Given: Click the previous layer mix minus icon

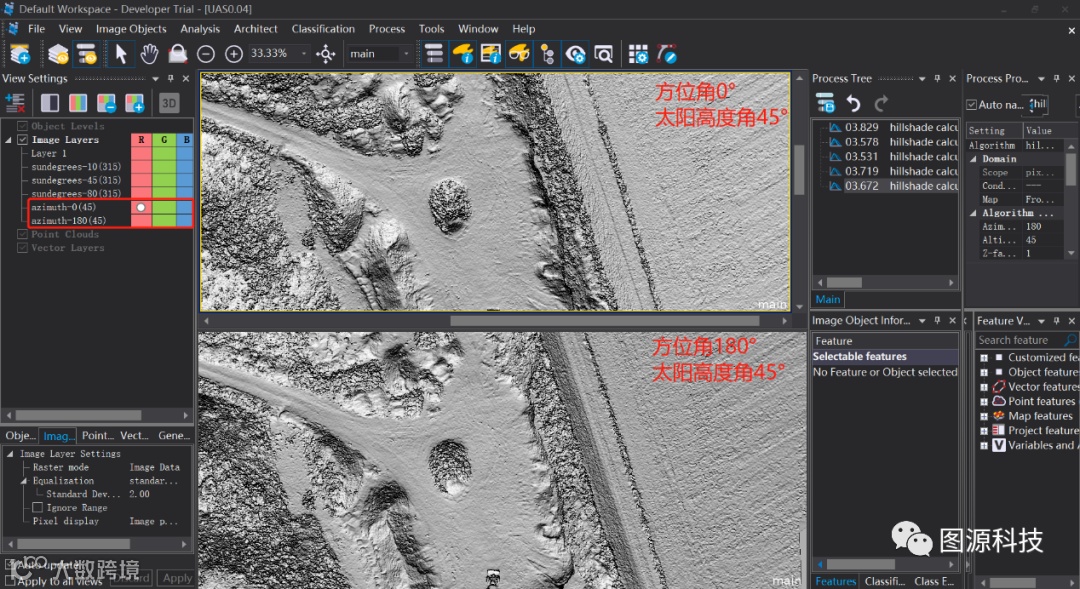Looking at the screenshot, I should point(106,103).
